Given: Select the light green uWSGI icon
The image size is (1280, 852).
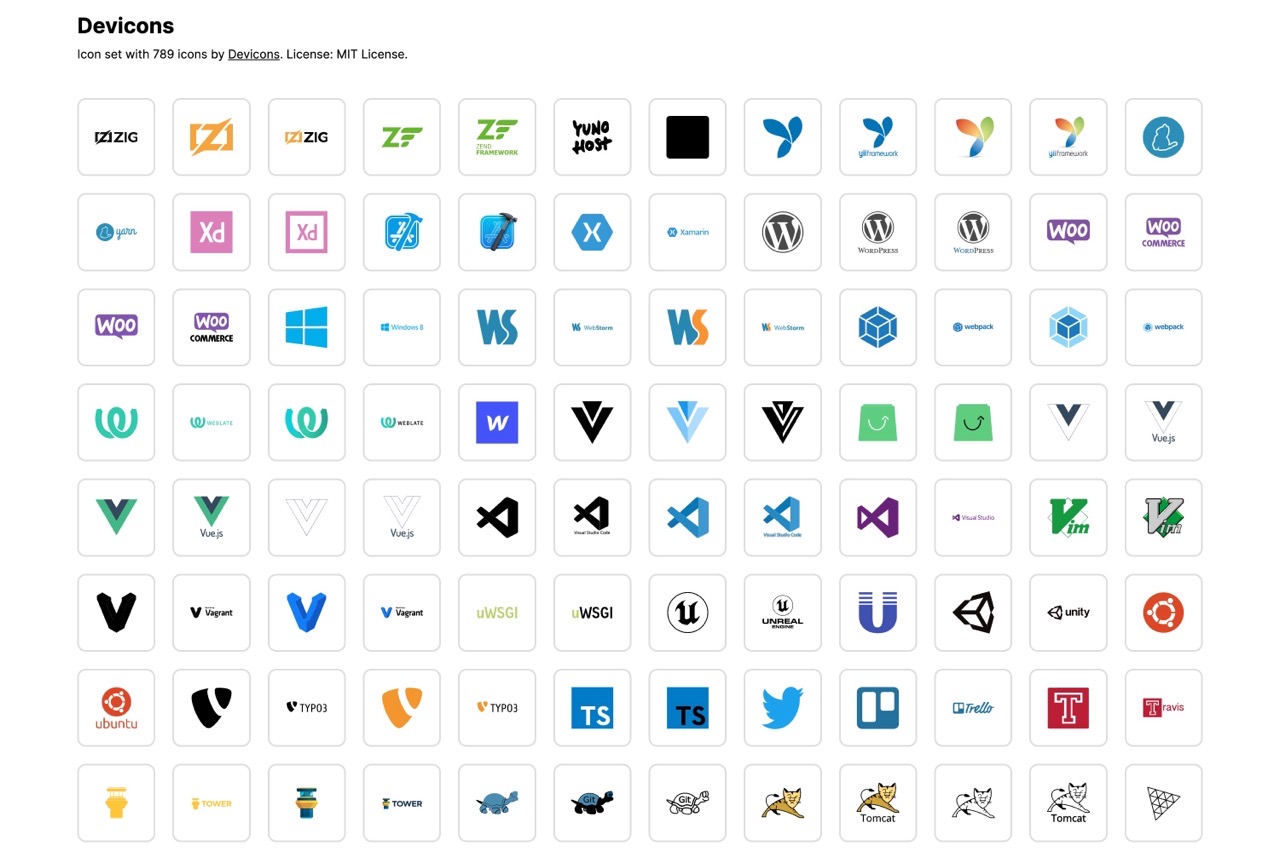Looking at the screenshot, I should tap(497, 613).
